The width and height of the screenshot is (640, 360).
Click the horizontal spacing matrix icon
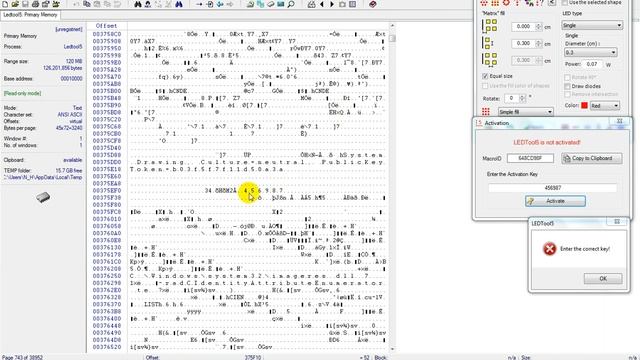(490, 26)
